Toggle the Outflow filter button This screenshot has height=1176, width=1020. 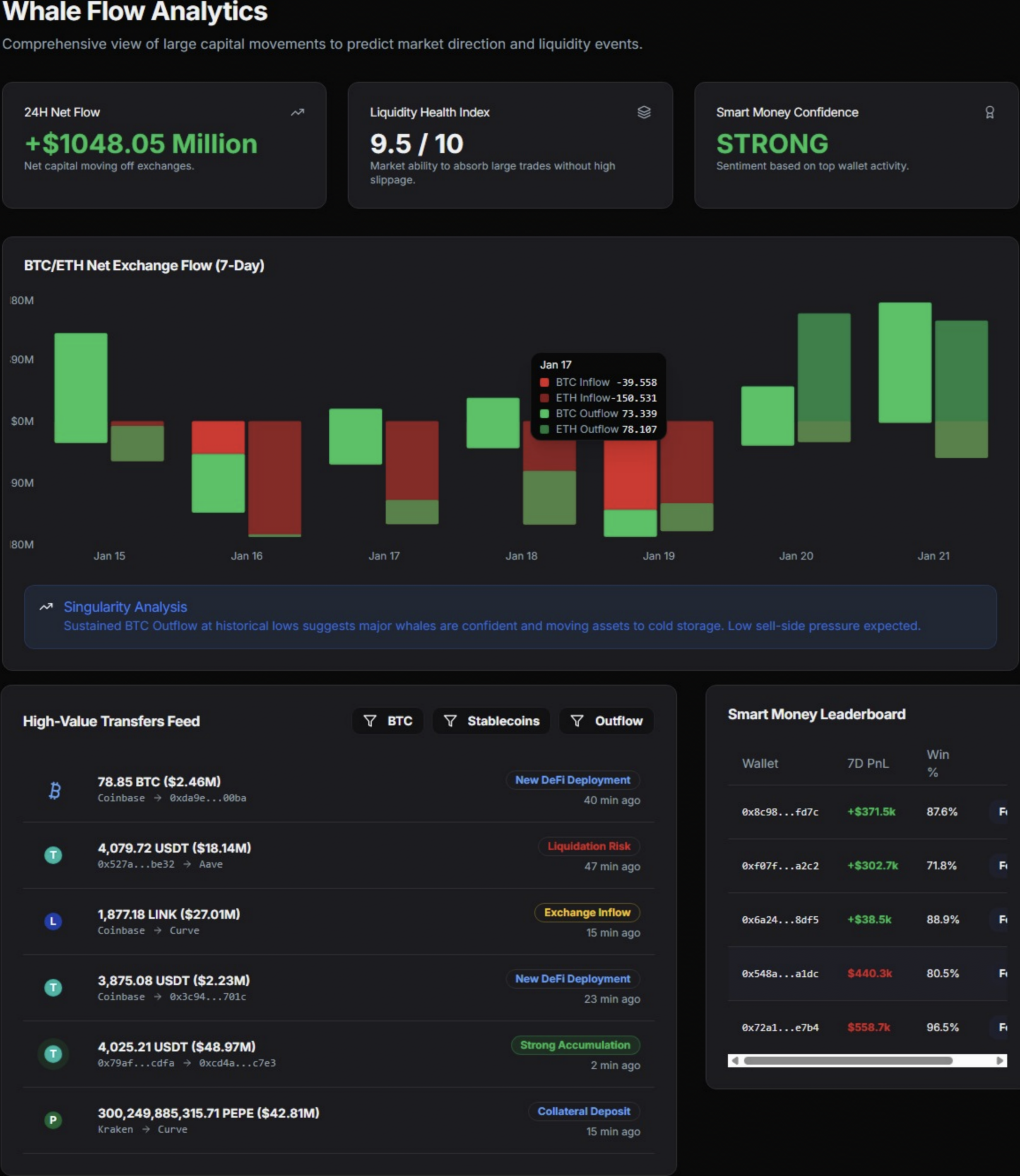[606, 721]
